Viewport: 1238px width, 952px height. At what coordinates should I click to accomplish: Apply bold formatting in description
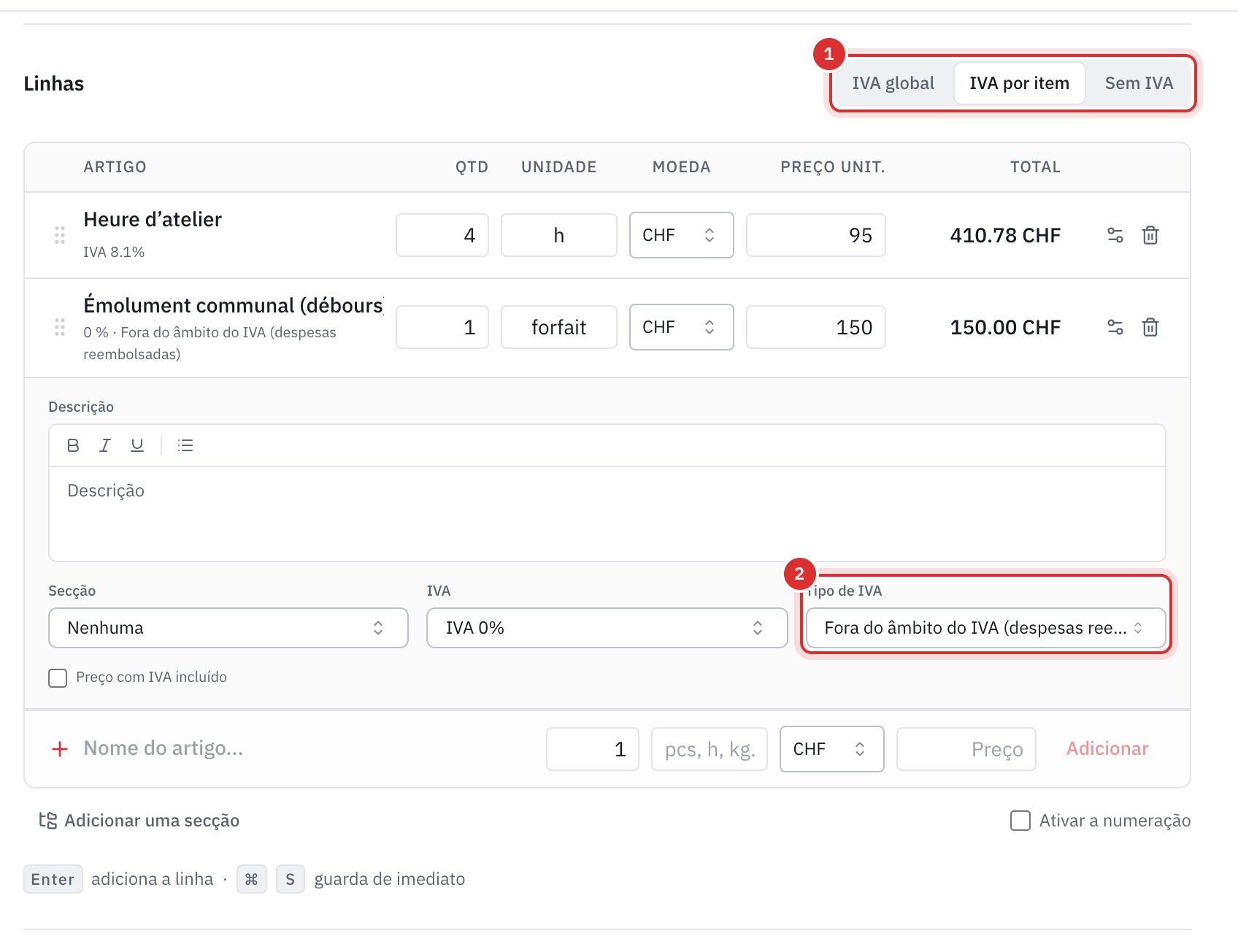click(73, 445)
